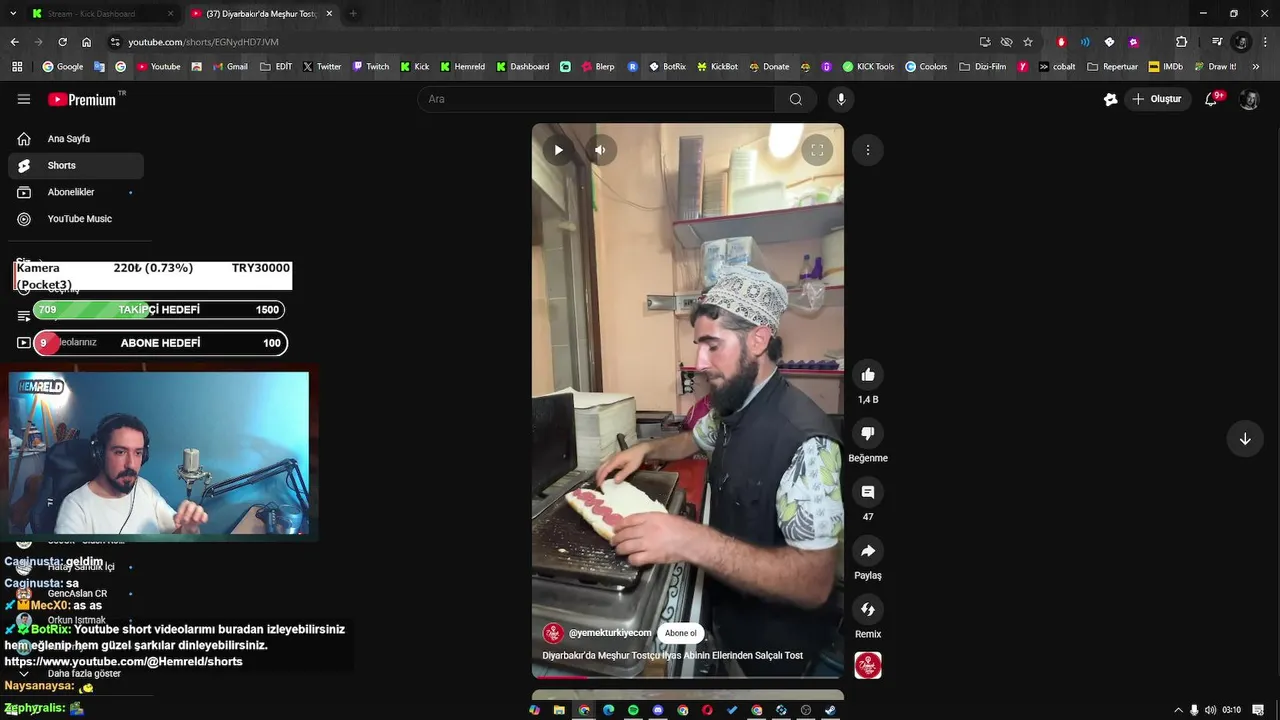Open YouTube notifications bell

1211,99
